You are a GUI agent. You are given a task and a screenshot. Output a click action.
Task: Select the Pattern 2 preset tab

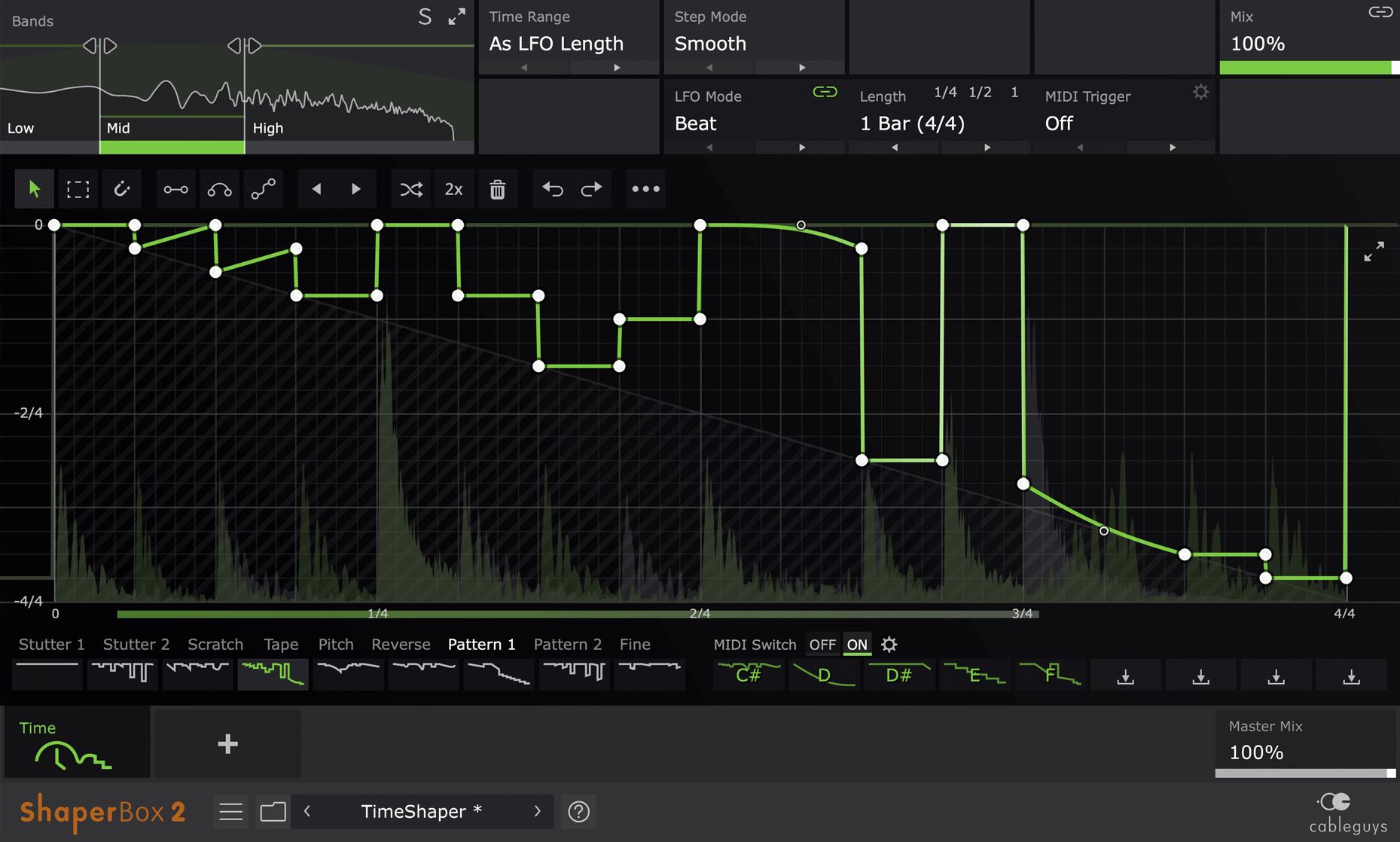pyautogui.click(x=567, y=645)
